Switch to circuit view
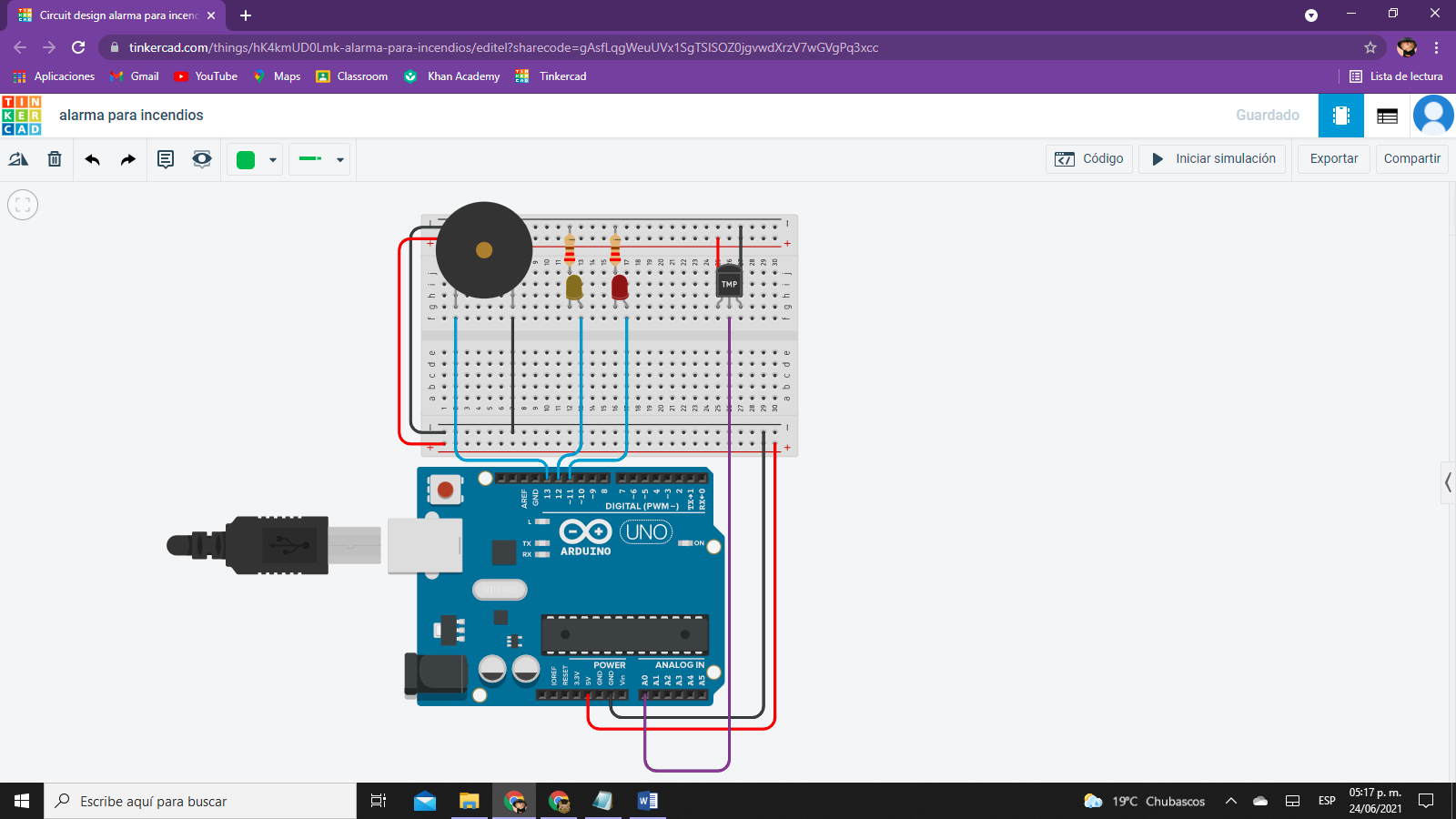The width and height of the screenshot is (1456, 819). [1340, 116]
